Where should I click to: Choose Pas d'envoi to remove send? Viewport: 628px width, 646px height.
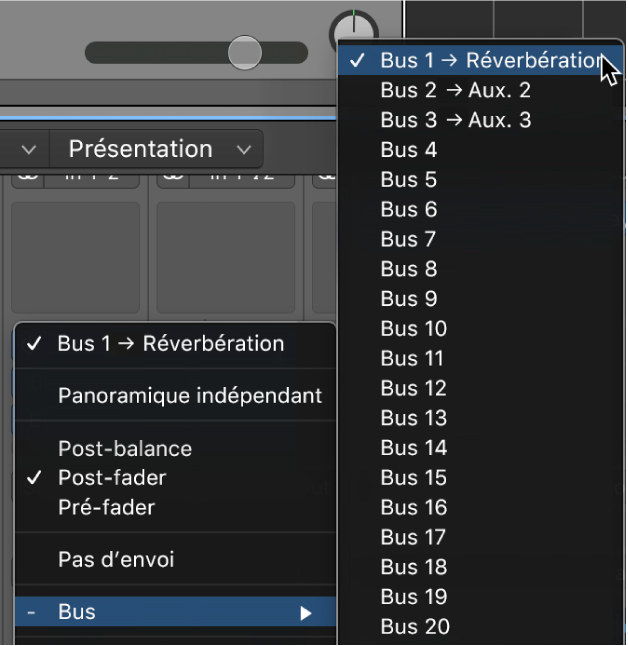coord(116,559)
